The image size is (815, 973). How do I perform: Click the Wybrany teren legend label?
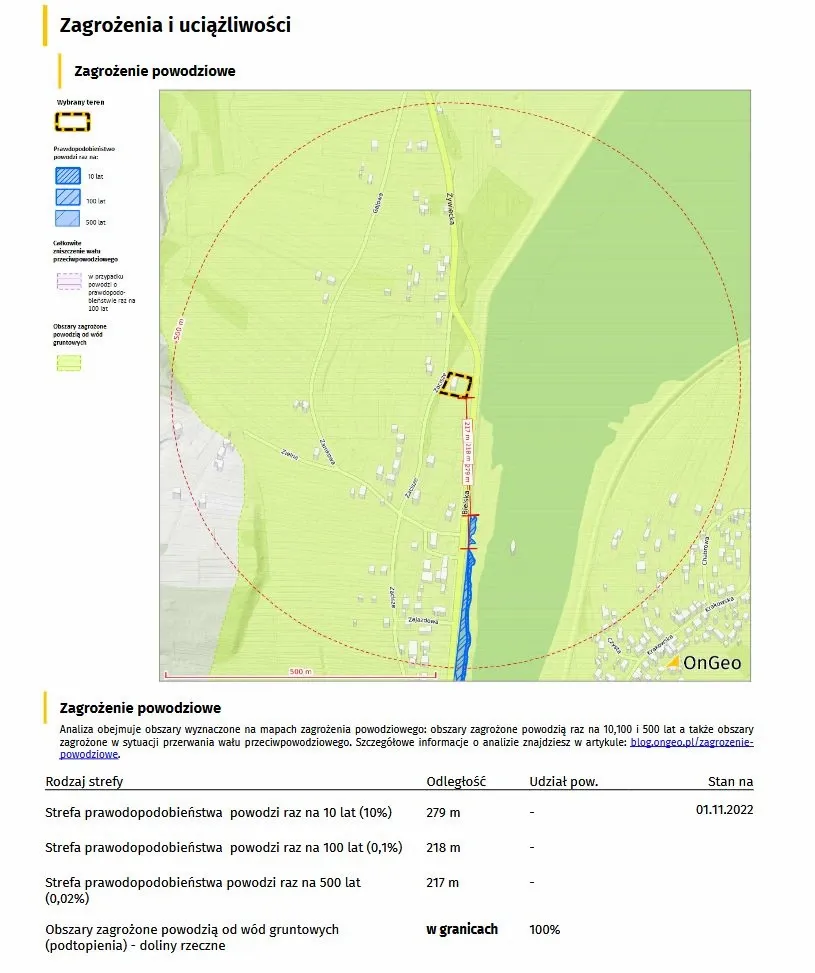pyautogui.click(x=81, y=102)
